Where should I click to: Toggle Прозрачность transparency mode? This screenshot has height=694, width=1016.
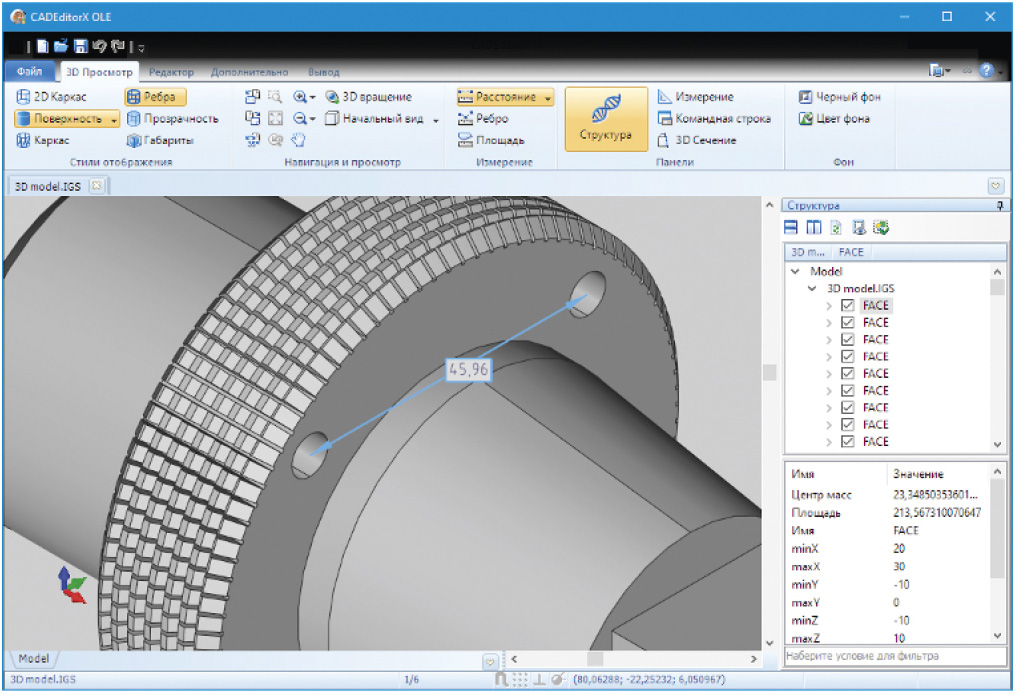click(x=172, y=119)
